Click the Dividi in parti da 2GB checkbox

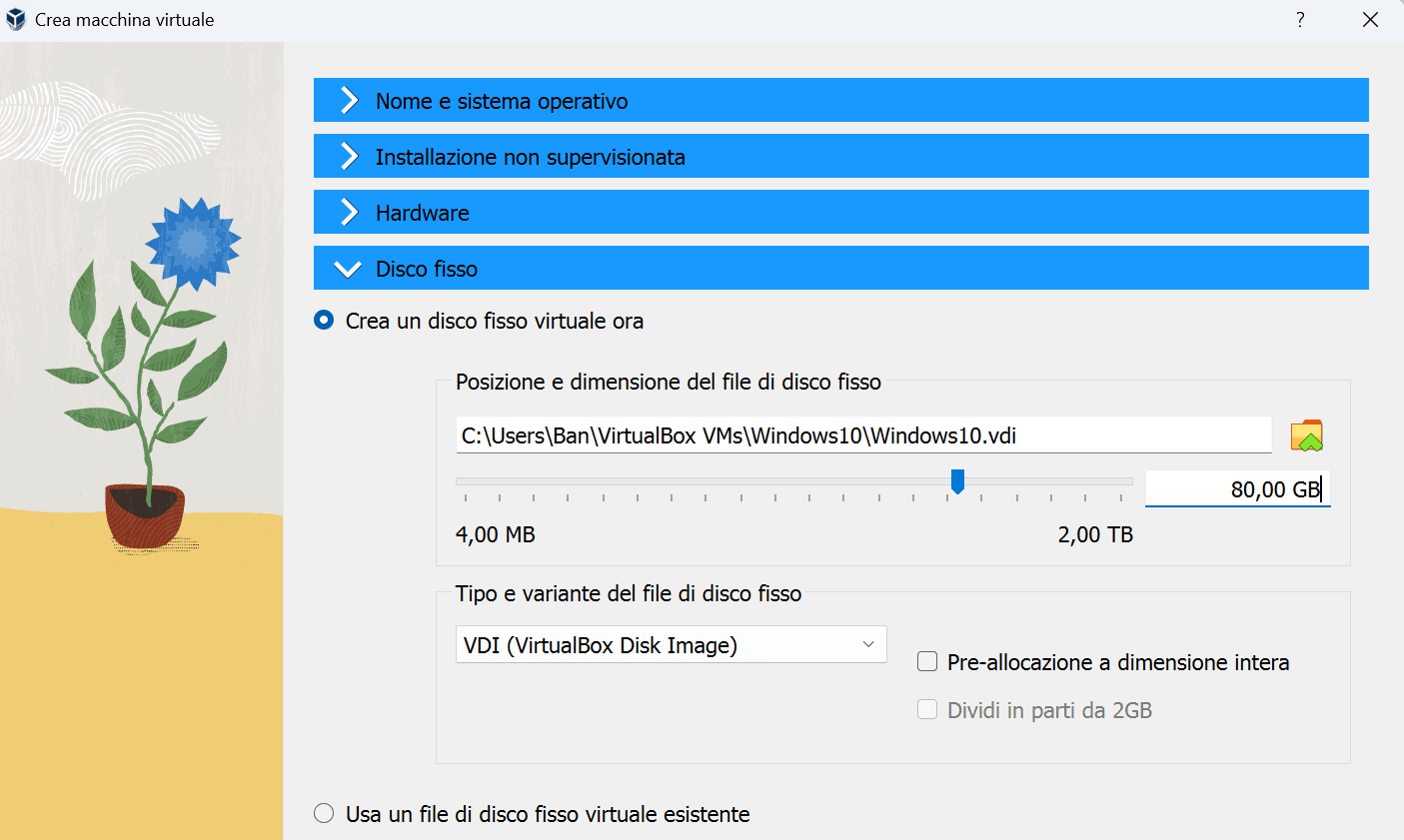(x=927, y=710)
